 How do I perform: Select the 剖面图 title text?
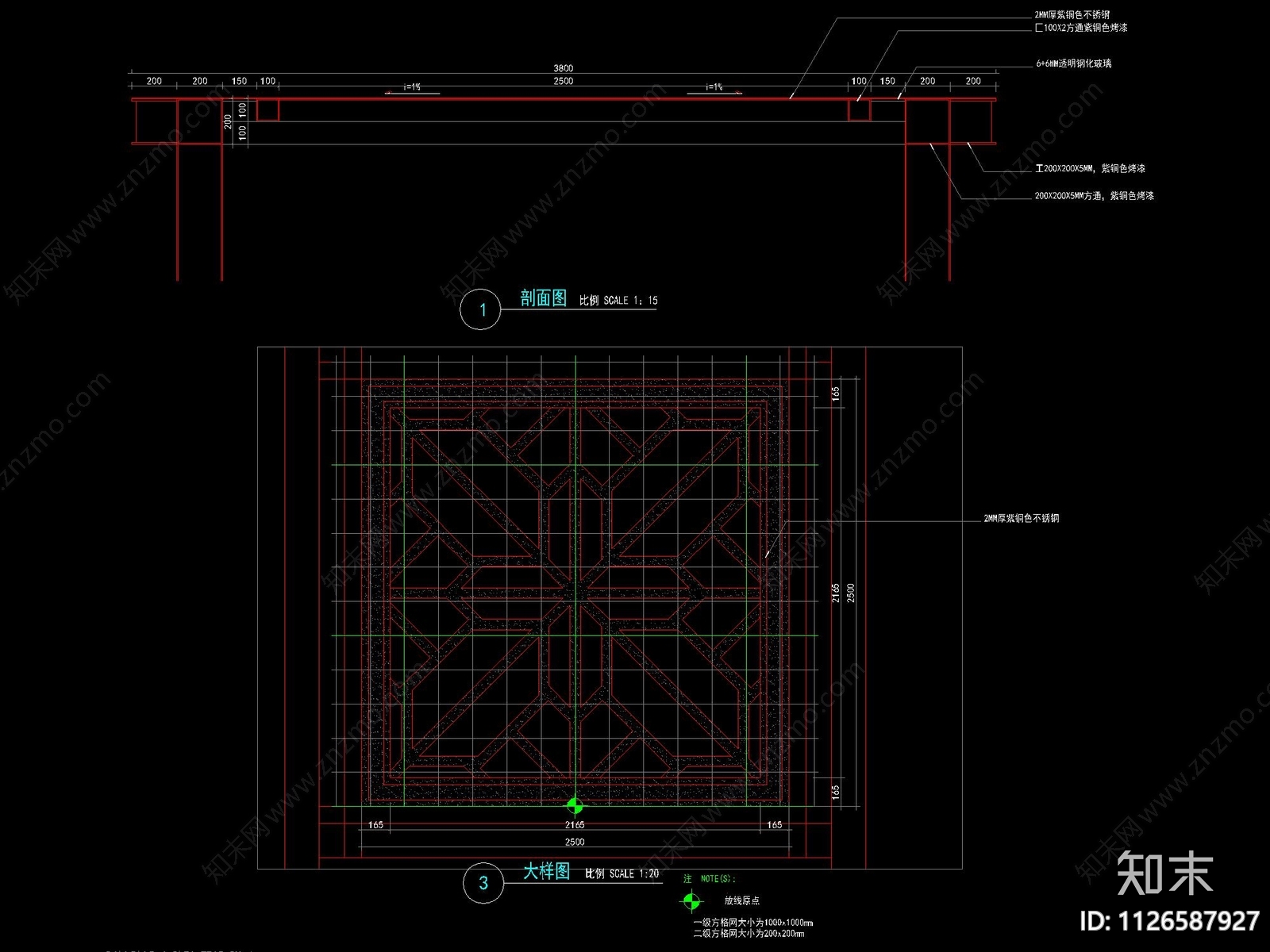coord(544,298)
